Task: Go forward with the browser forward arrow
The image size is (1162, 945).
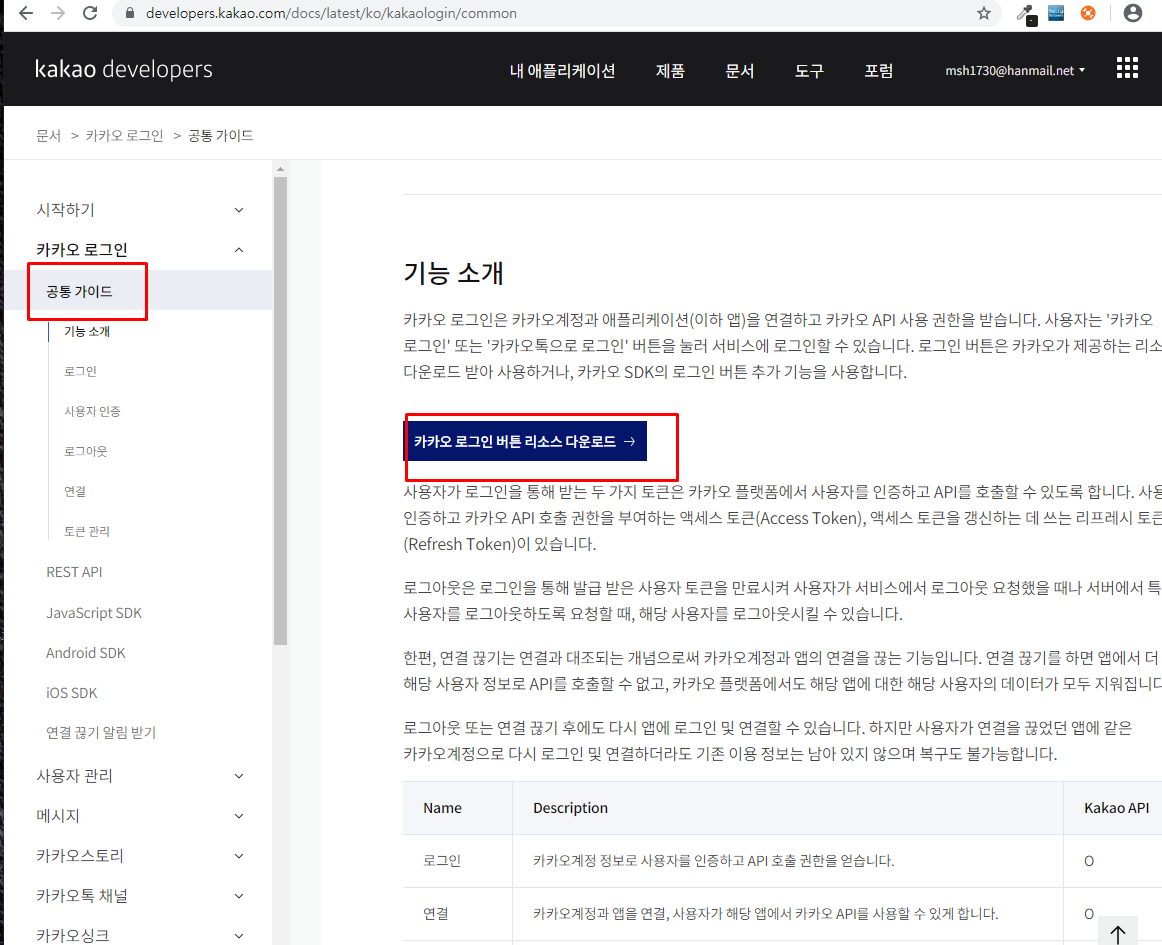Action: pyautogui.click(x=58, y=13)
